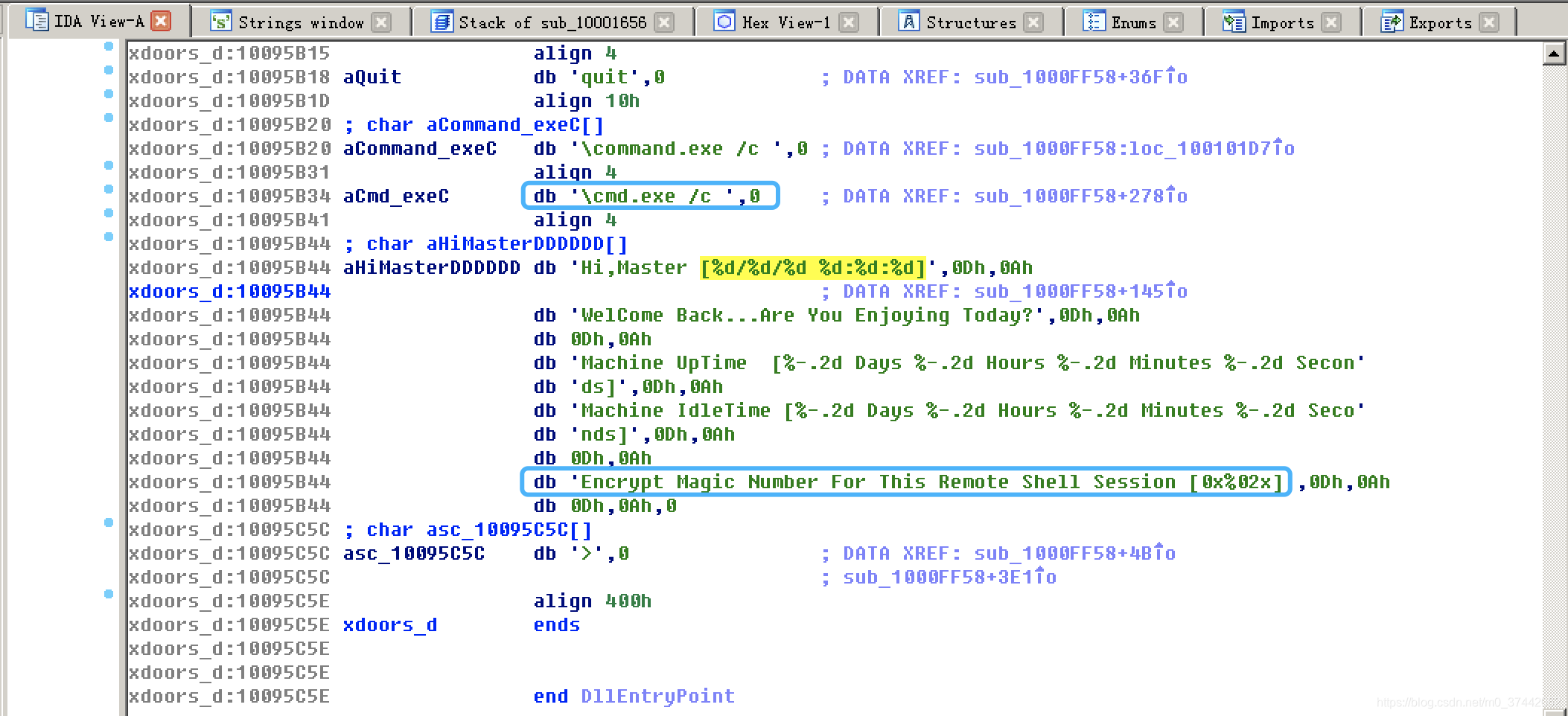Close the Enums tab
Image resolution: width=1568 pixels, height=716 pixels.
coord(1173,22)
